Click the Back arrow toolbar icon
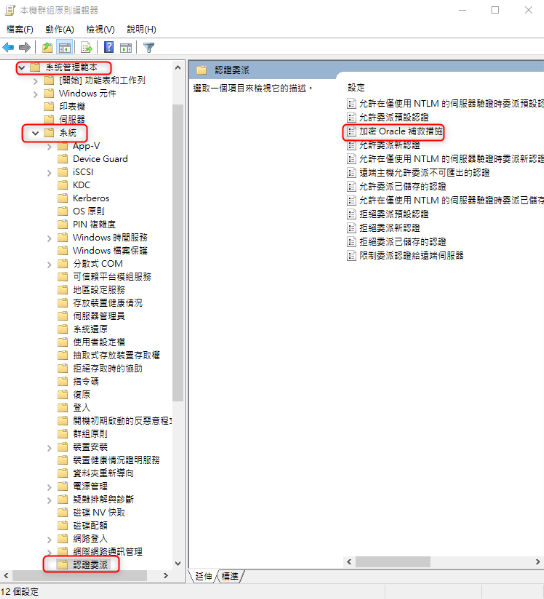Screen dimensions: 544x599 coord(8,47)
